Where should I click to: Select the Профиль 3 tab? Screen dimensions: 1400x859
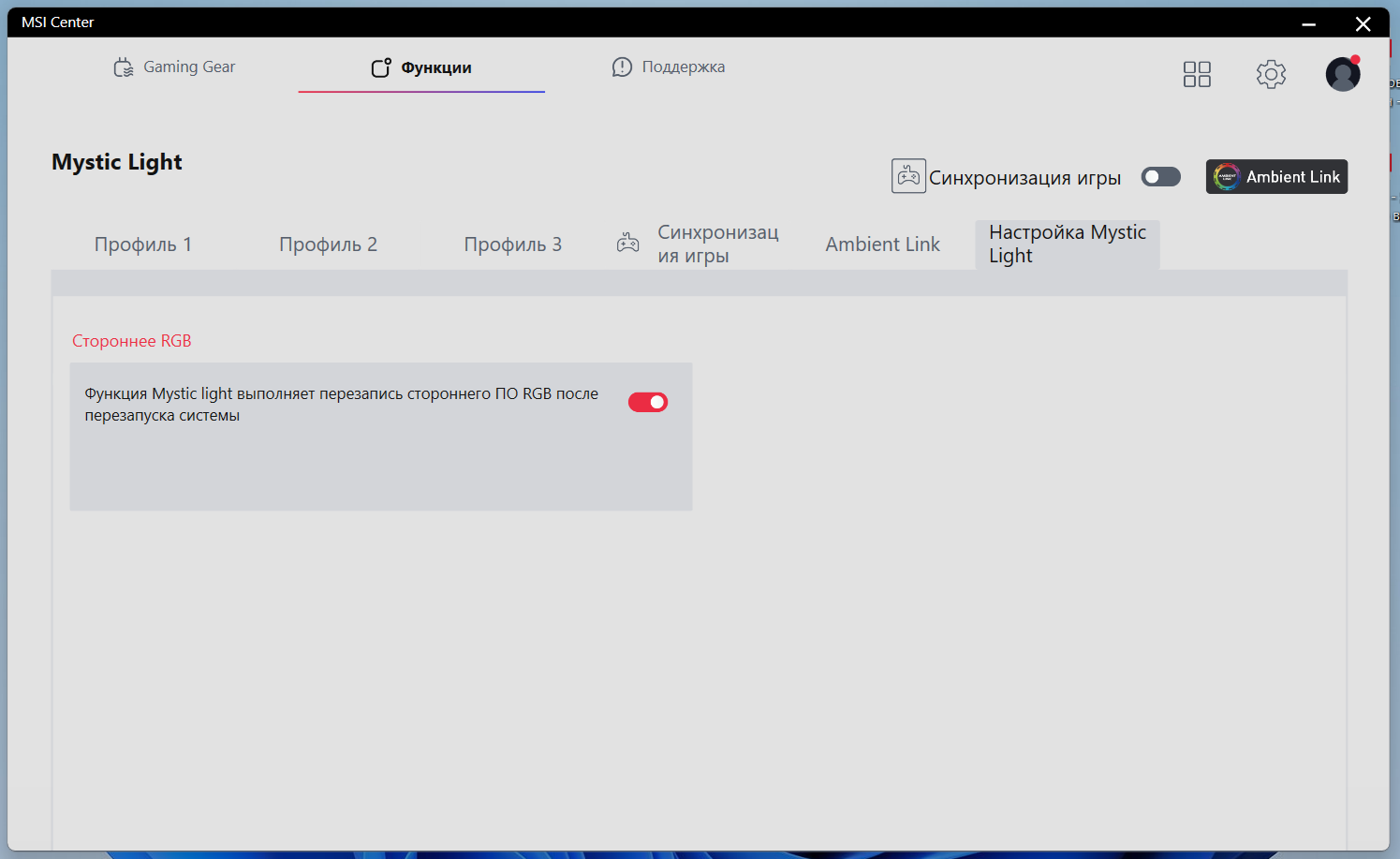click(513, 244)
